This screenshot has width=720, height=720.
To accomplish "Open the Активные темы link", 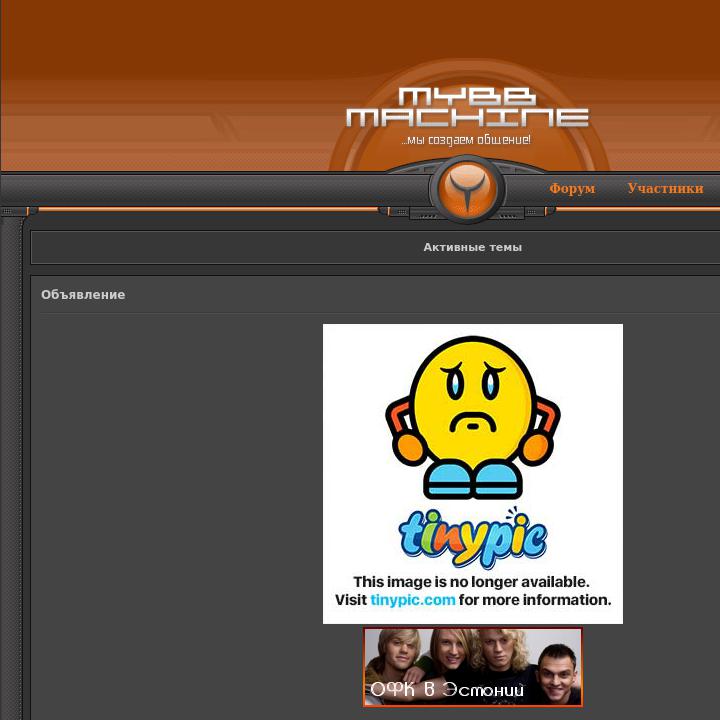I will [x=472, y=248].
